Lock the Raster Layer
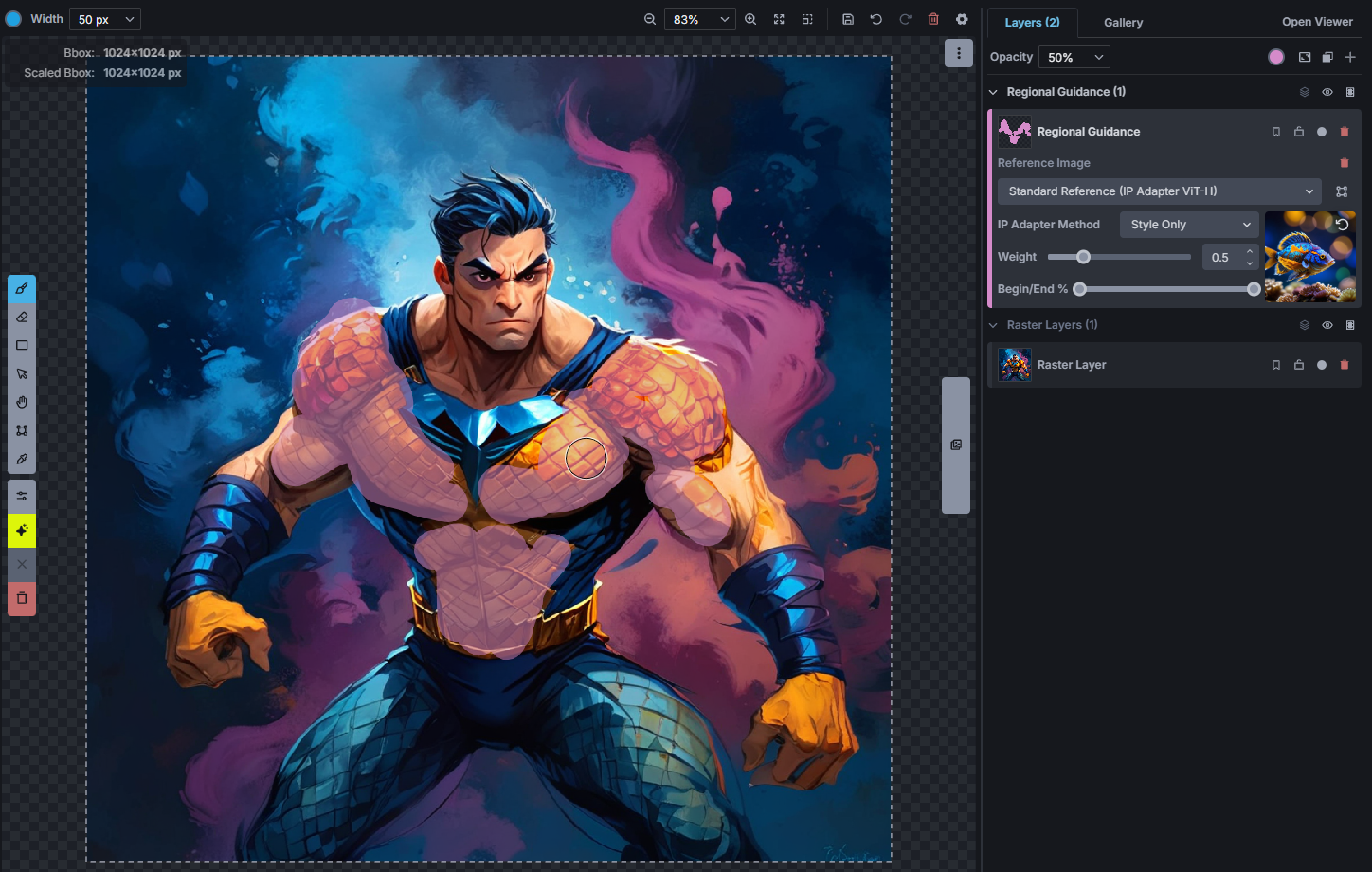Image resolution: width=1372 pixels, height=872 pixels. (x=1299, y=365)
